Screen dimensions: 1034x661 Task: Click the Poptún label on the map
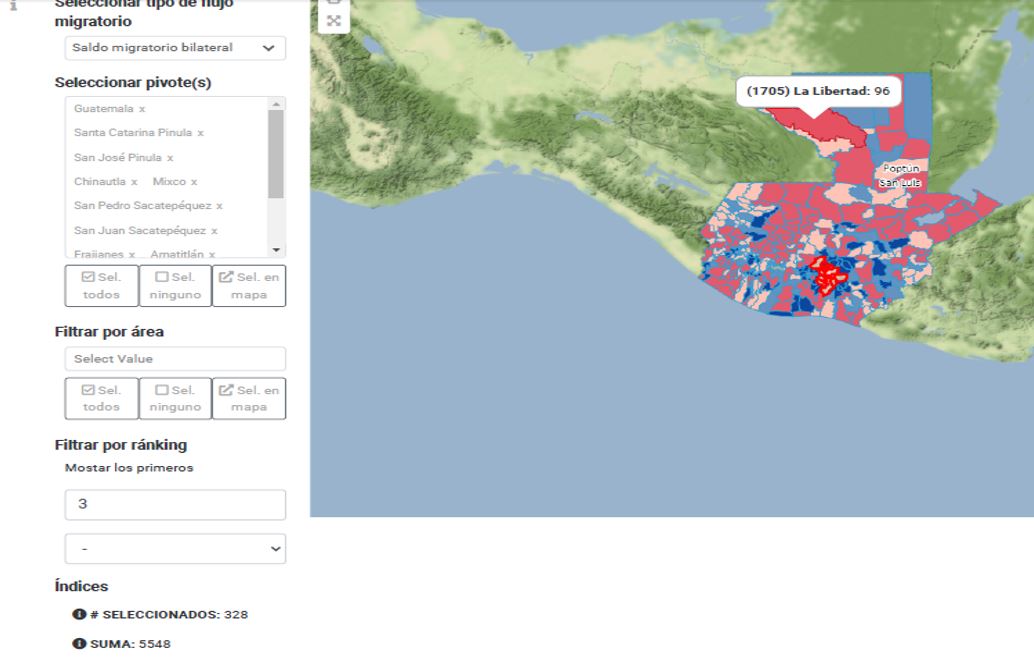[901, 168]
